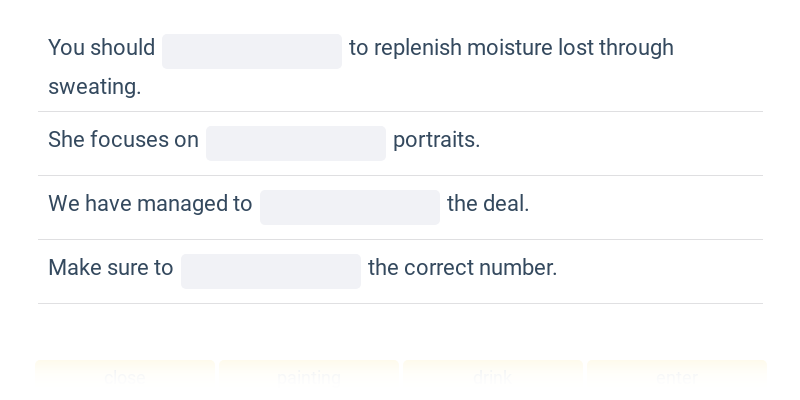Click the word "sweating."

(x=94, y=87)
